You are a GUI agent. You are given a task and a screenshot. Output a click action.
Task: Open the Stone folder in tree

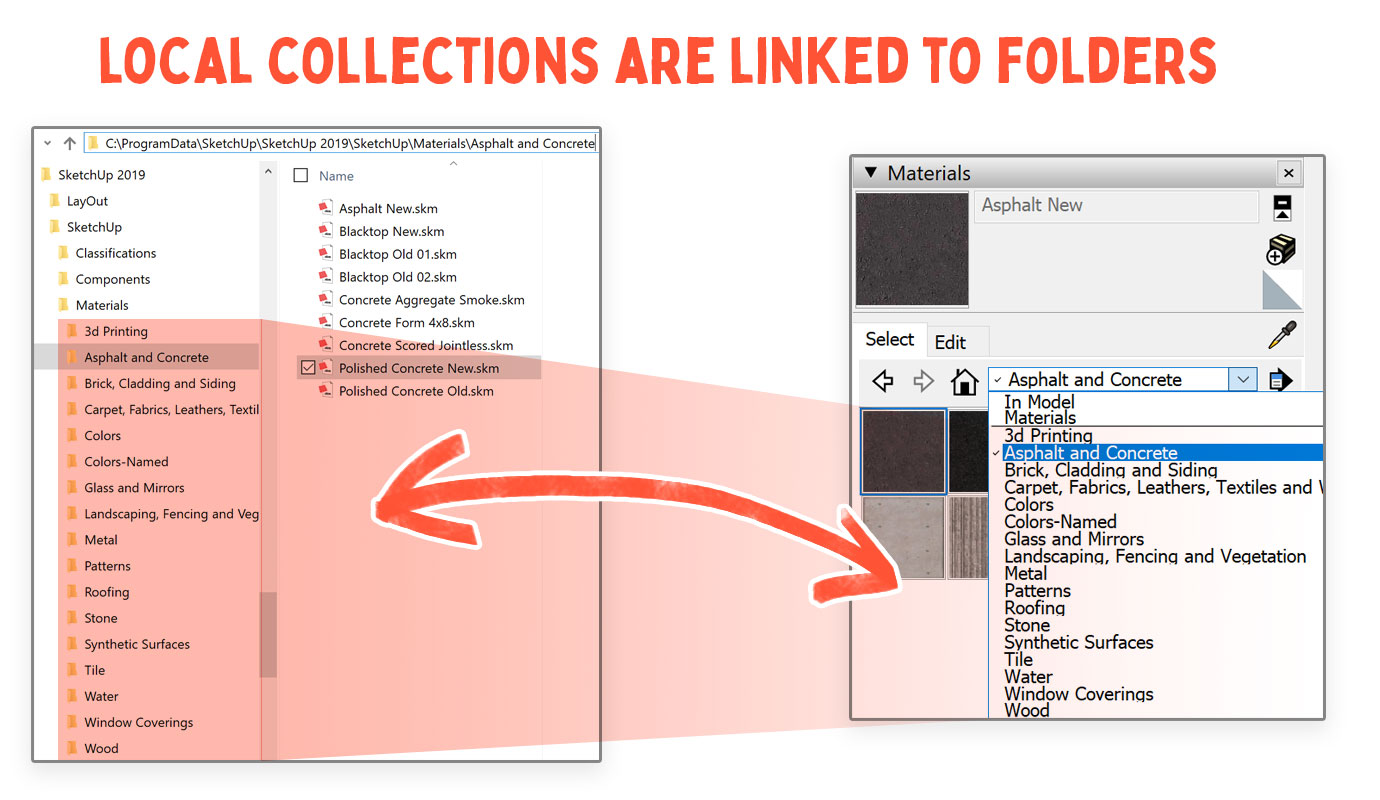(101, 618)
